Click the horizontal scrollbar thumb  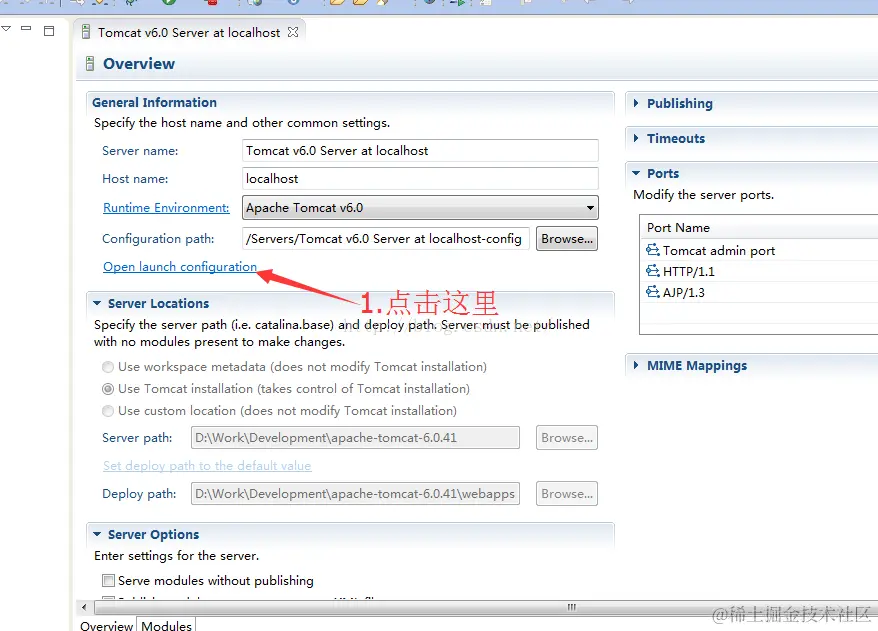[571, 607]
